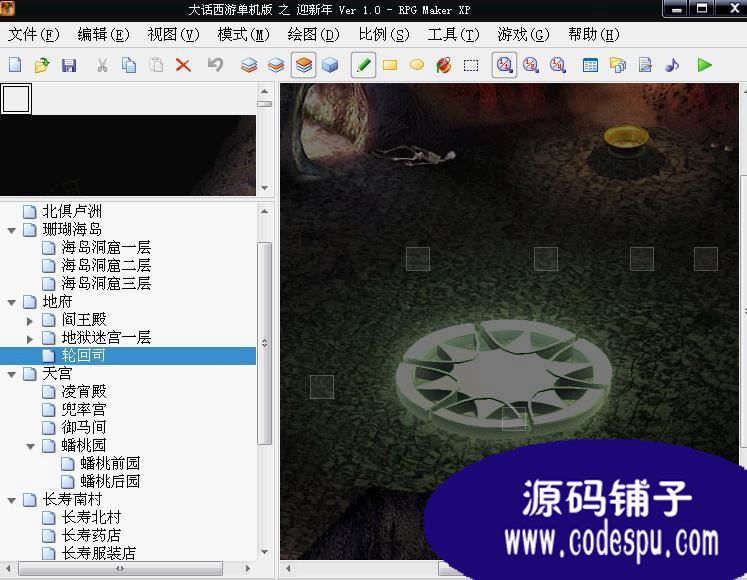This screenshot has width=747, height=580.
Task: Open the 工具(T) menu
Action: (453, 34)
